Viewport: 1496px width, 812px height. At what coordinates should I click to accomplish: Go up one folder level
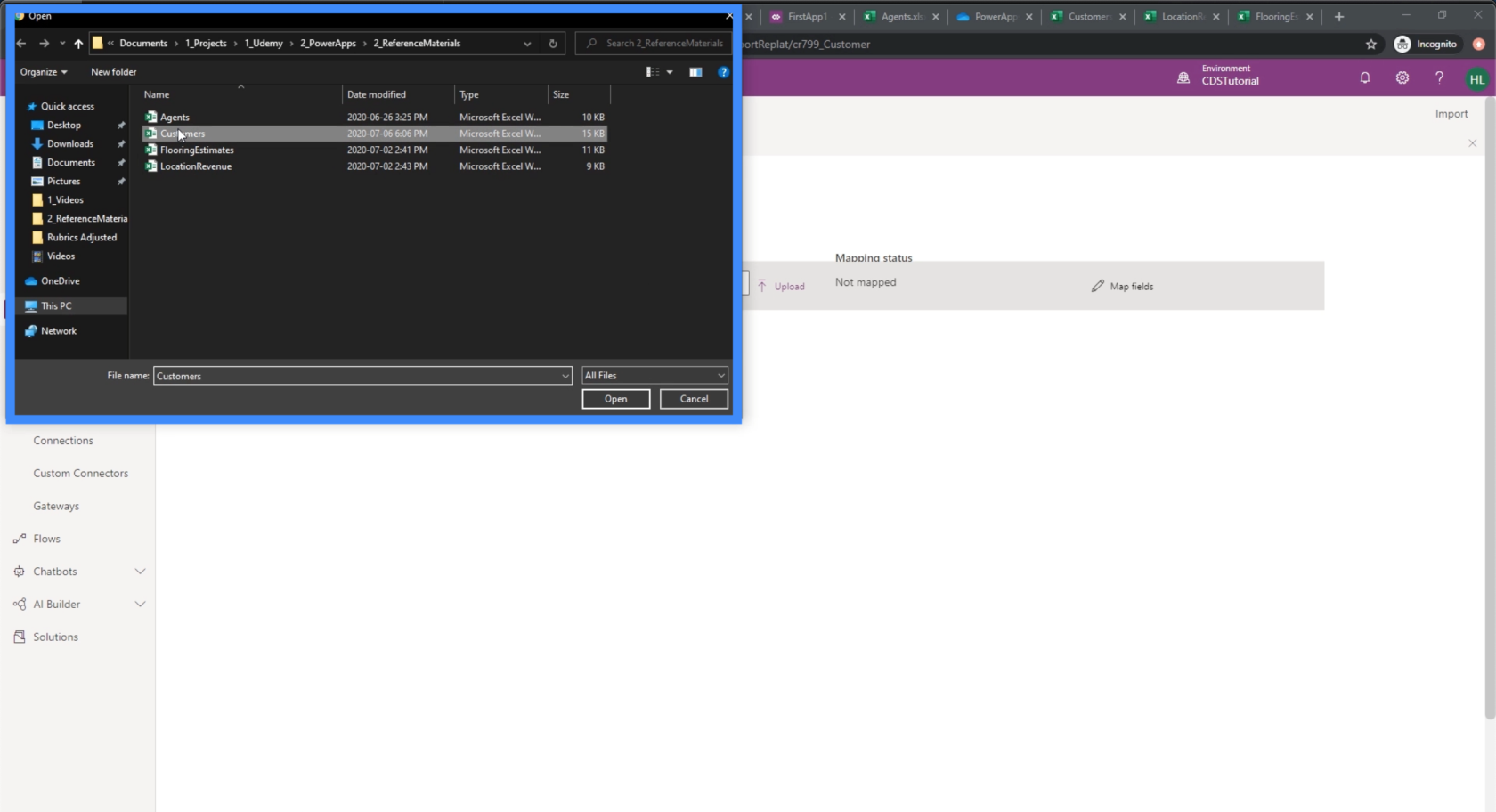click(x=78, y=43)
